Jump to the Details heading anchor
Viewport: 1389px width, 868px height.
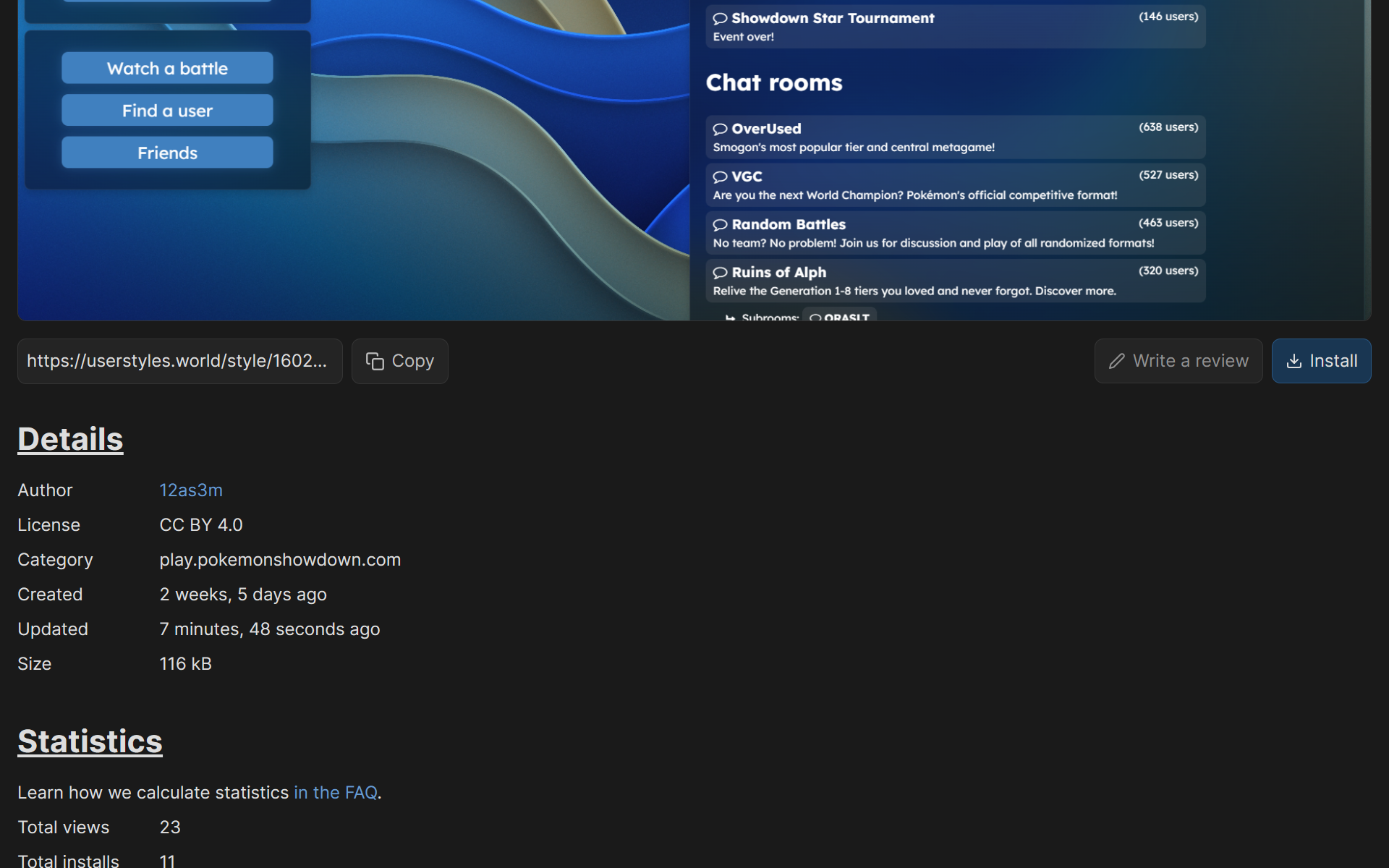70,439
